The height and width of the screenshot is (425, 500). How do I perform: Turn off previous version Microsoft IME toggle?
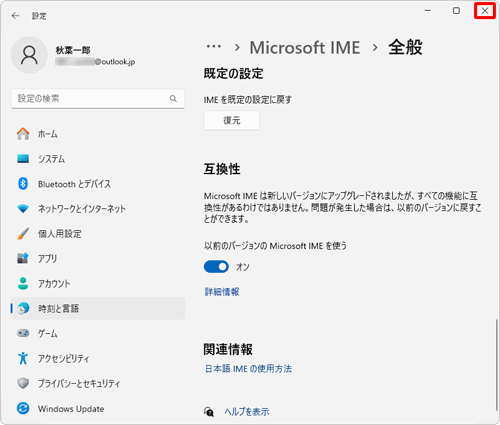(216, 267)
